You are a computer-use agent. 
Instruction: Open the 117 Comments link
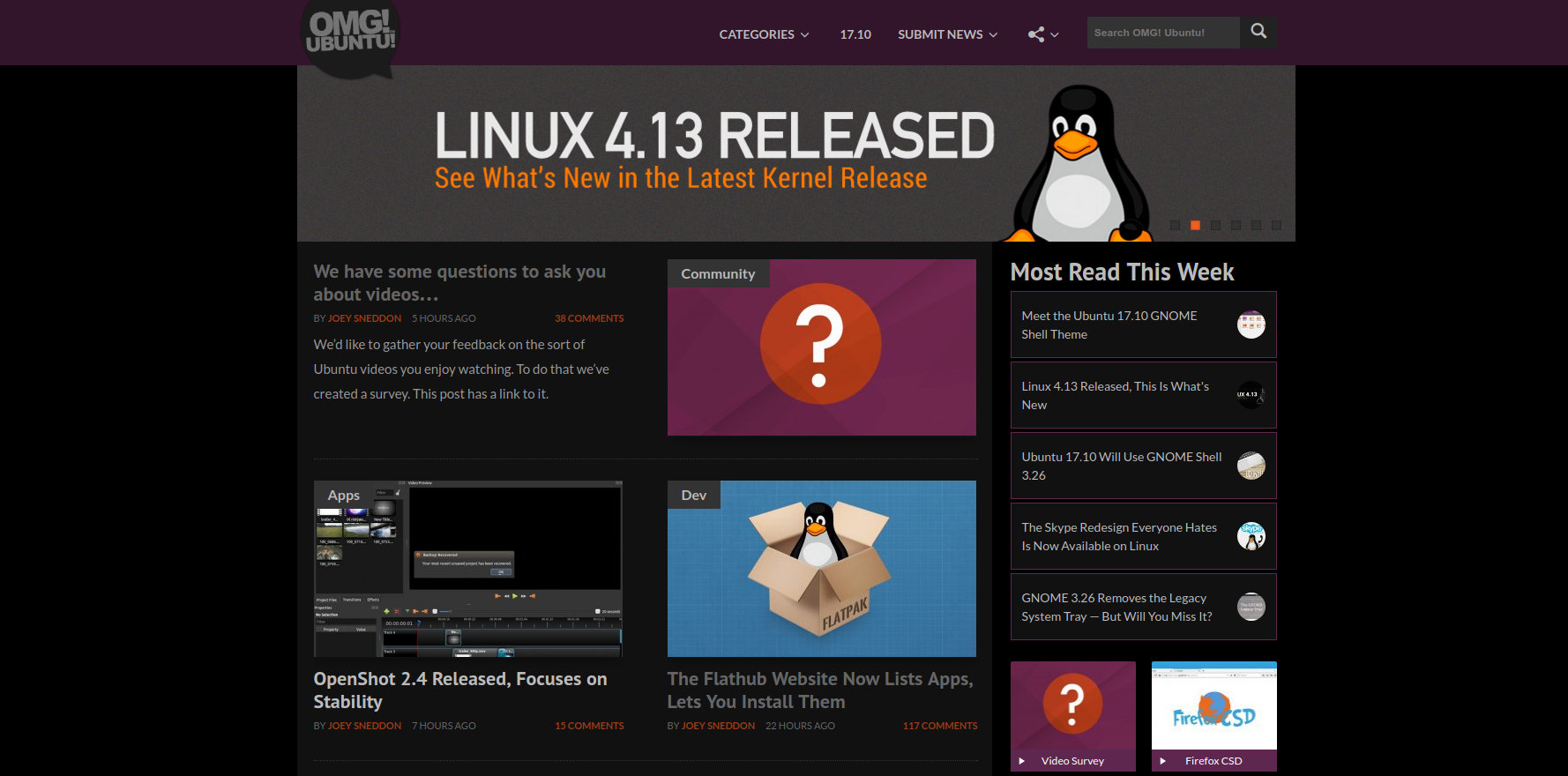coord(940,726)
